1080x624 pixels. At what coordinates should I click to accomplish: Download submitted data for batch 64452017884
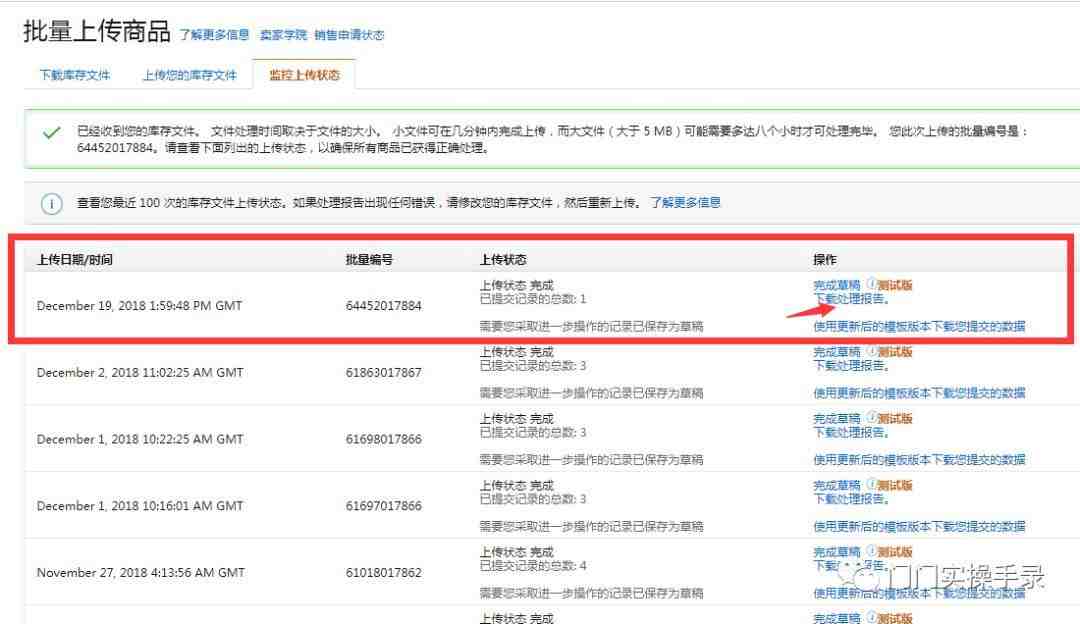pyautogui.click(x=920, y=326)
